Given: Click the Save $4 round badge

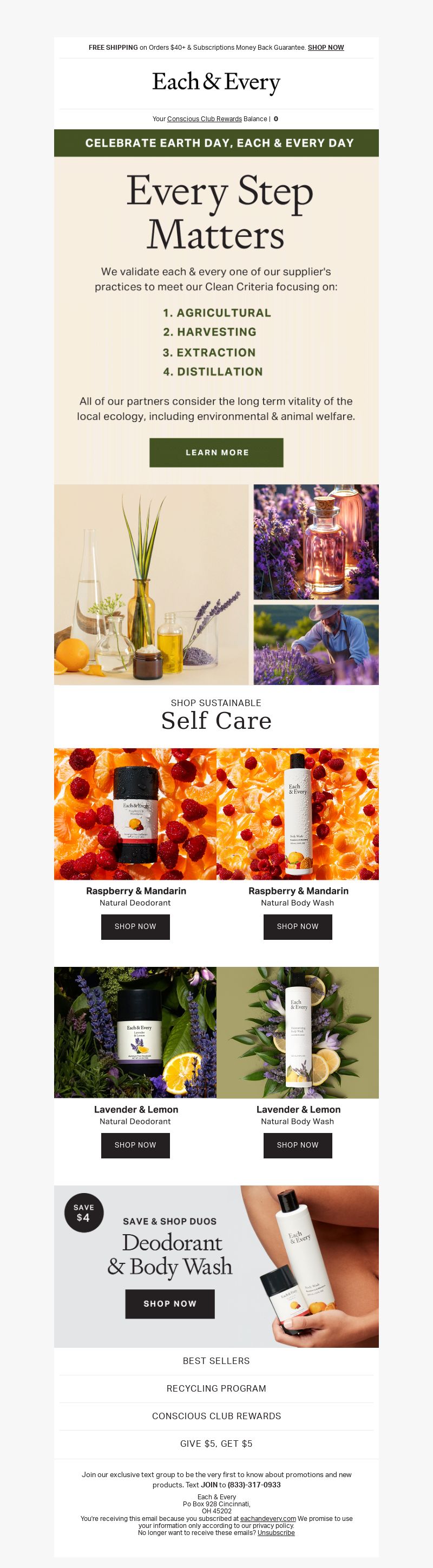Looking at the screenshot, I should pyautogui.click(x=83, y=1213).
